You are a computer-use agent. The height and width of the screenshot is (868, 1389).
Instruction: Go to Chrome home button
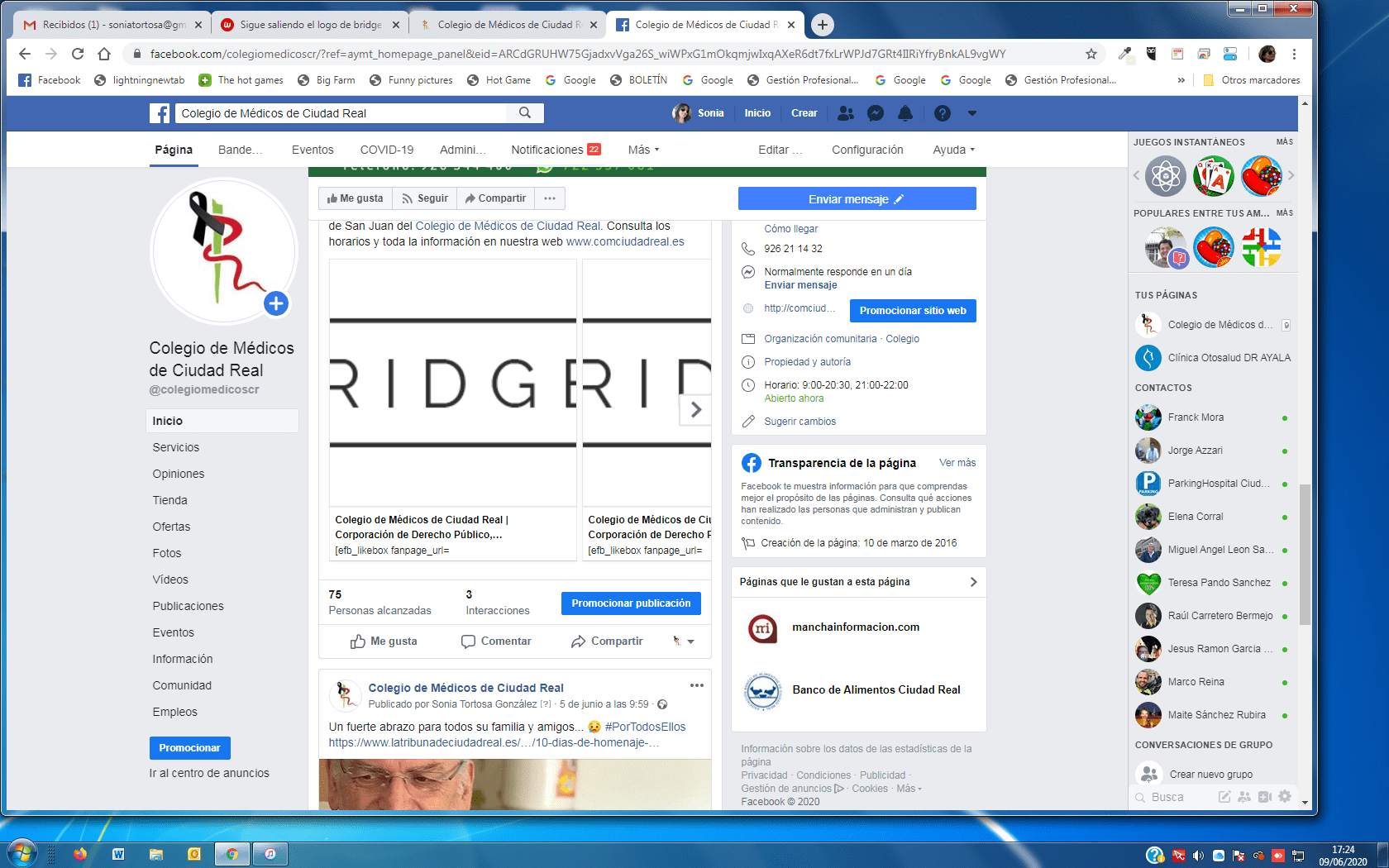(x=104, y=54)
